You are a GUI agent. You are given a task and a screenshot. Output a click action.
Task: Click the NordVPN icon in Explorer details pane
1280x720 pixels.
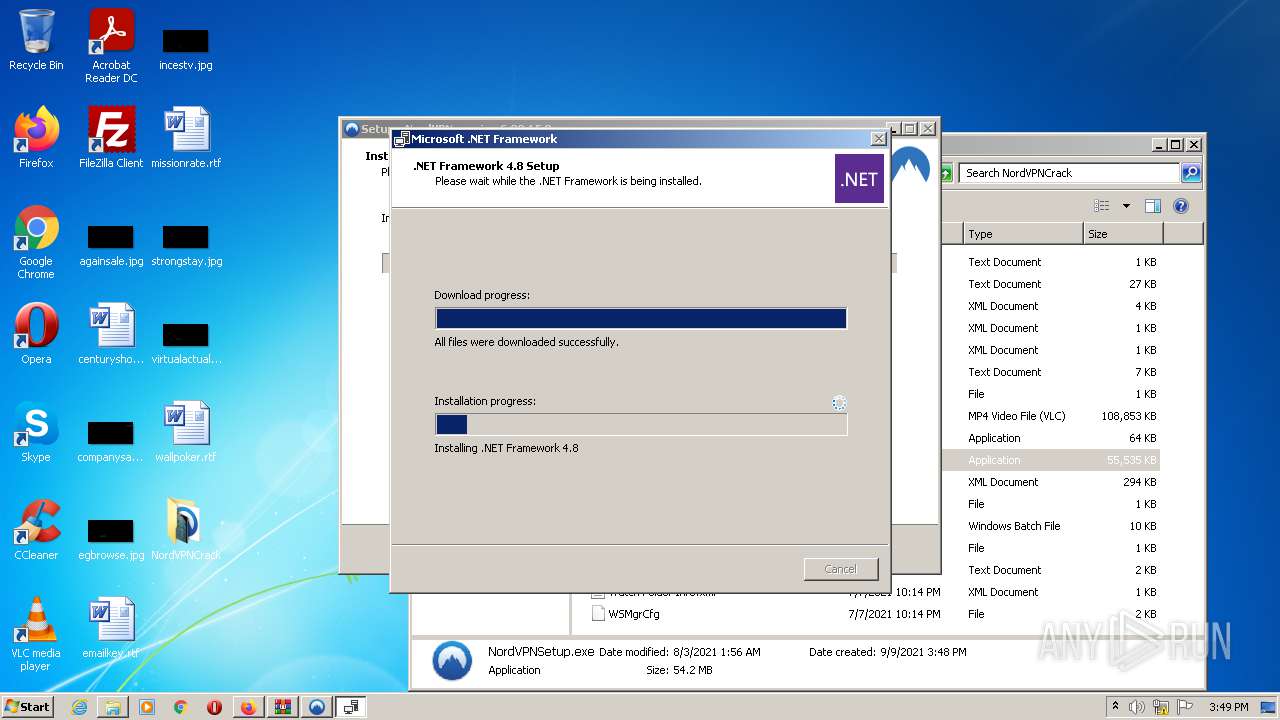click(452, 661)
